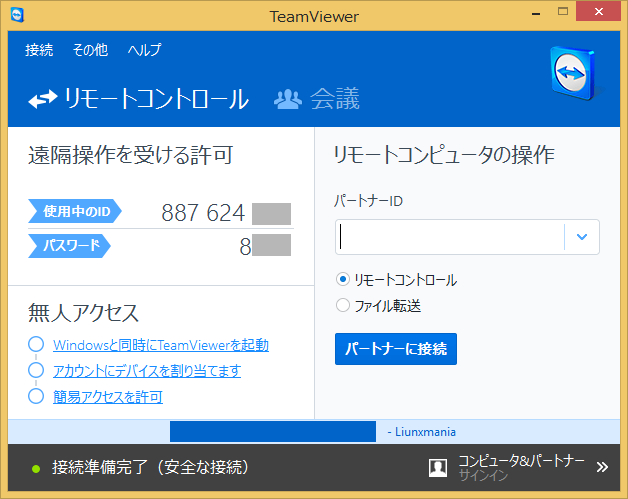Minimize the TeamViewer window
The image size is (628, 499).
click(536, 14)
